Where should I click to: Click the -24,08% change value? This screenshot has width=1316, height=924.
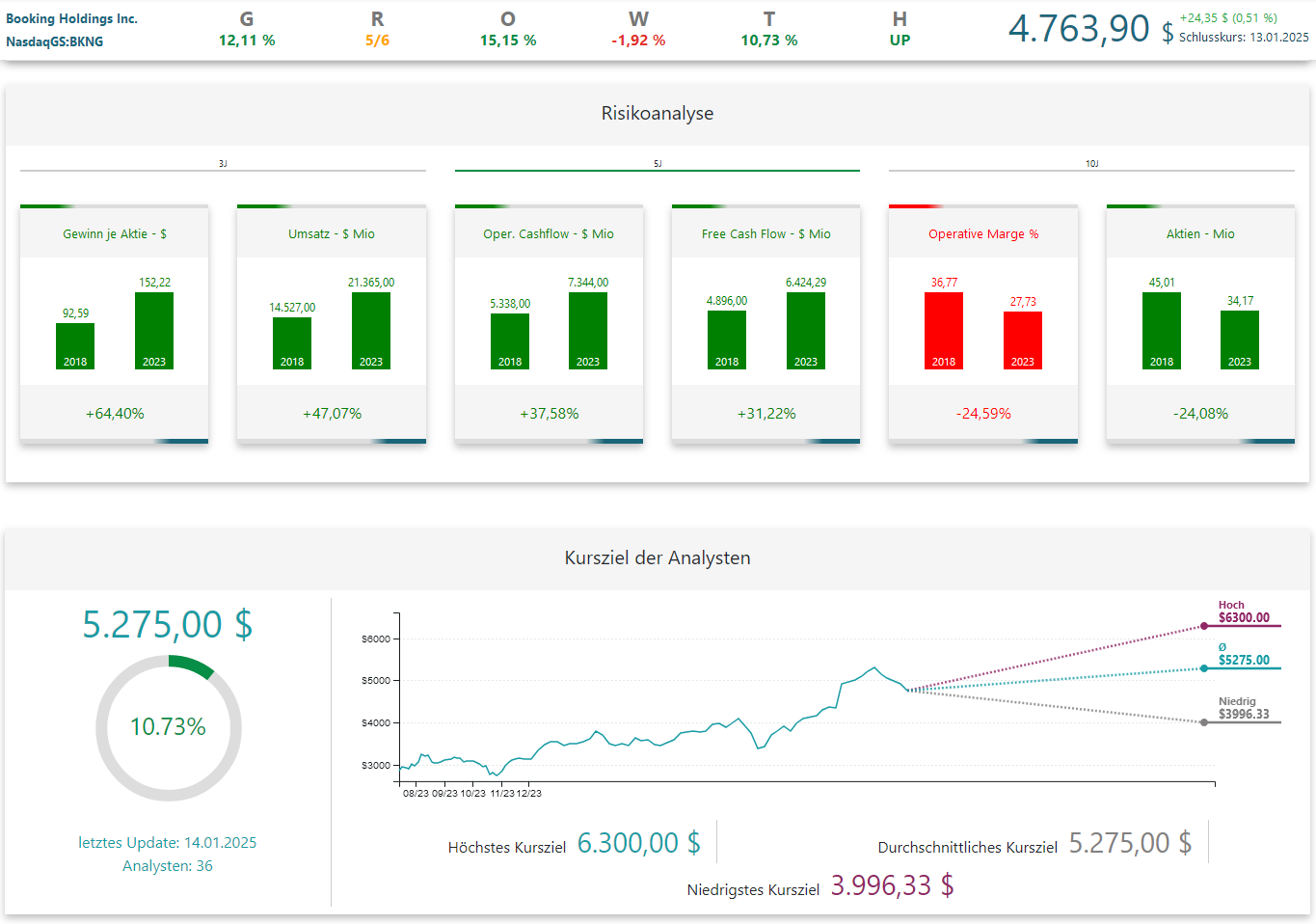coord(1200,413)
